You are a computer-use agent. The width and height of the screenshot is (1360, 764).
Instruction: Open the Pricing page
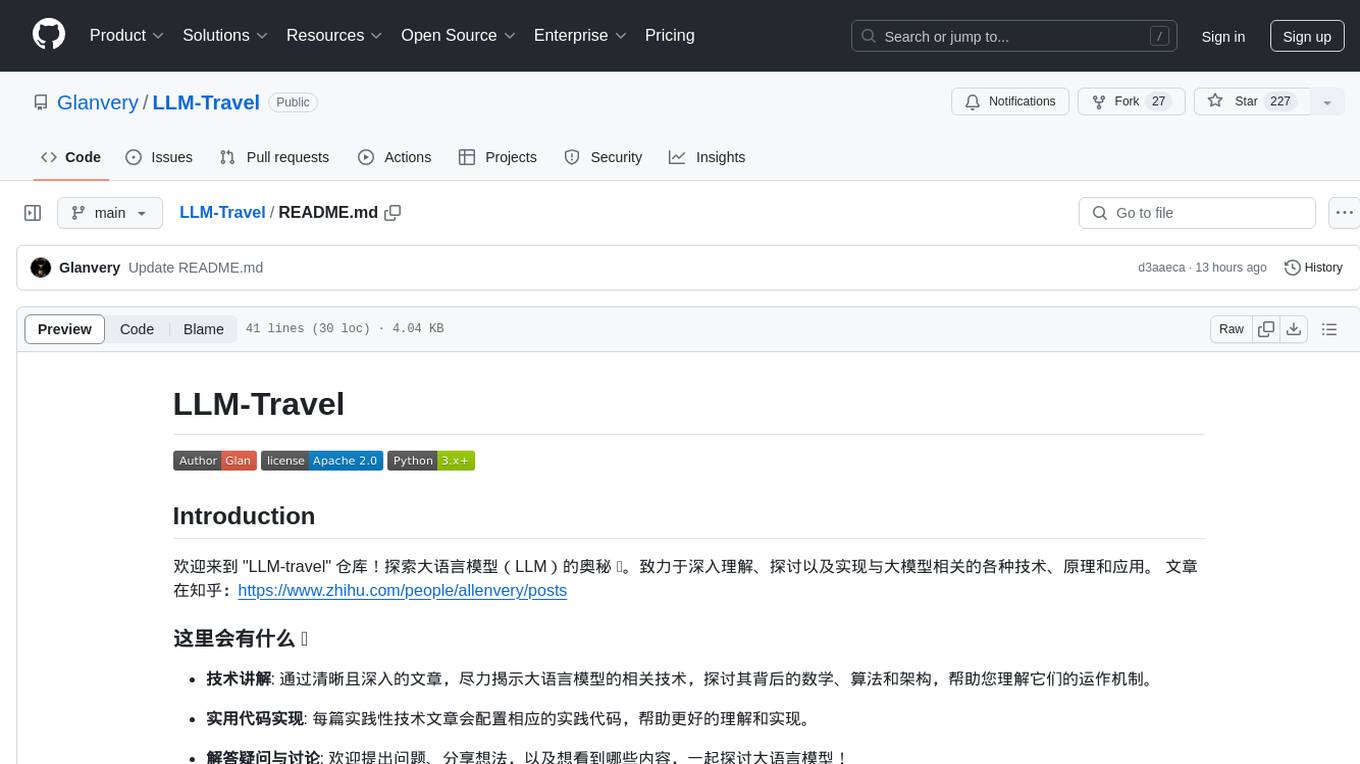[x=670, y=35]
